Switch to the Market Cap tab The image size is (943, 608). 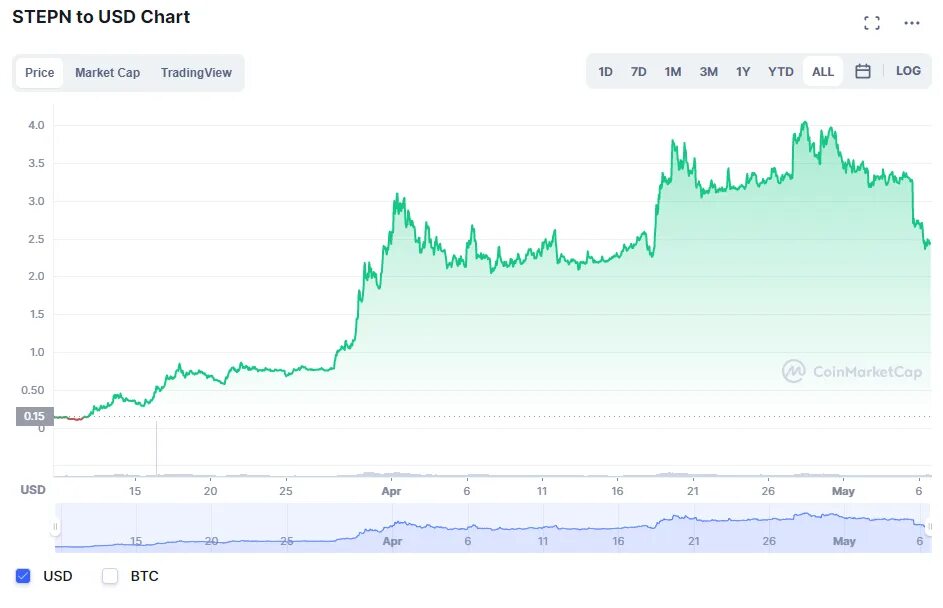108,73
